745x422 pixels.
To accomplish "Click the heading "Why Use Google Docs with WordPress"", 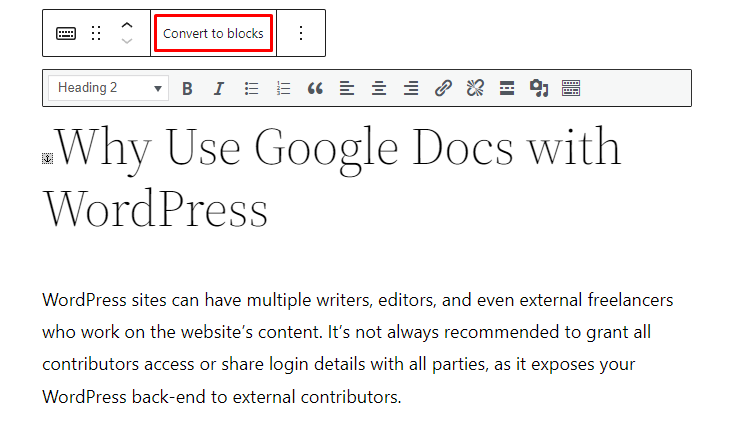I will point(332,177).
